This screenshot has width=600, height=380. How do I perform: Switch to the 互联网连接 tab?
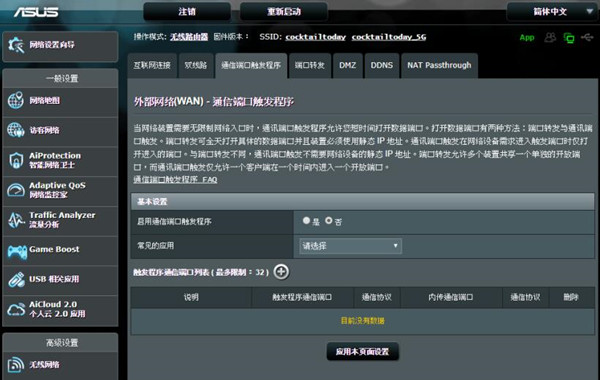coord(152,65)
